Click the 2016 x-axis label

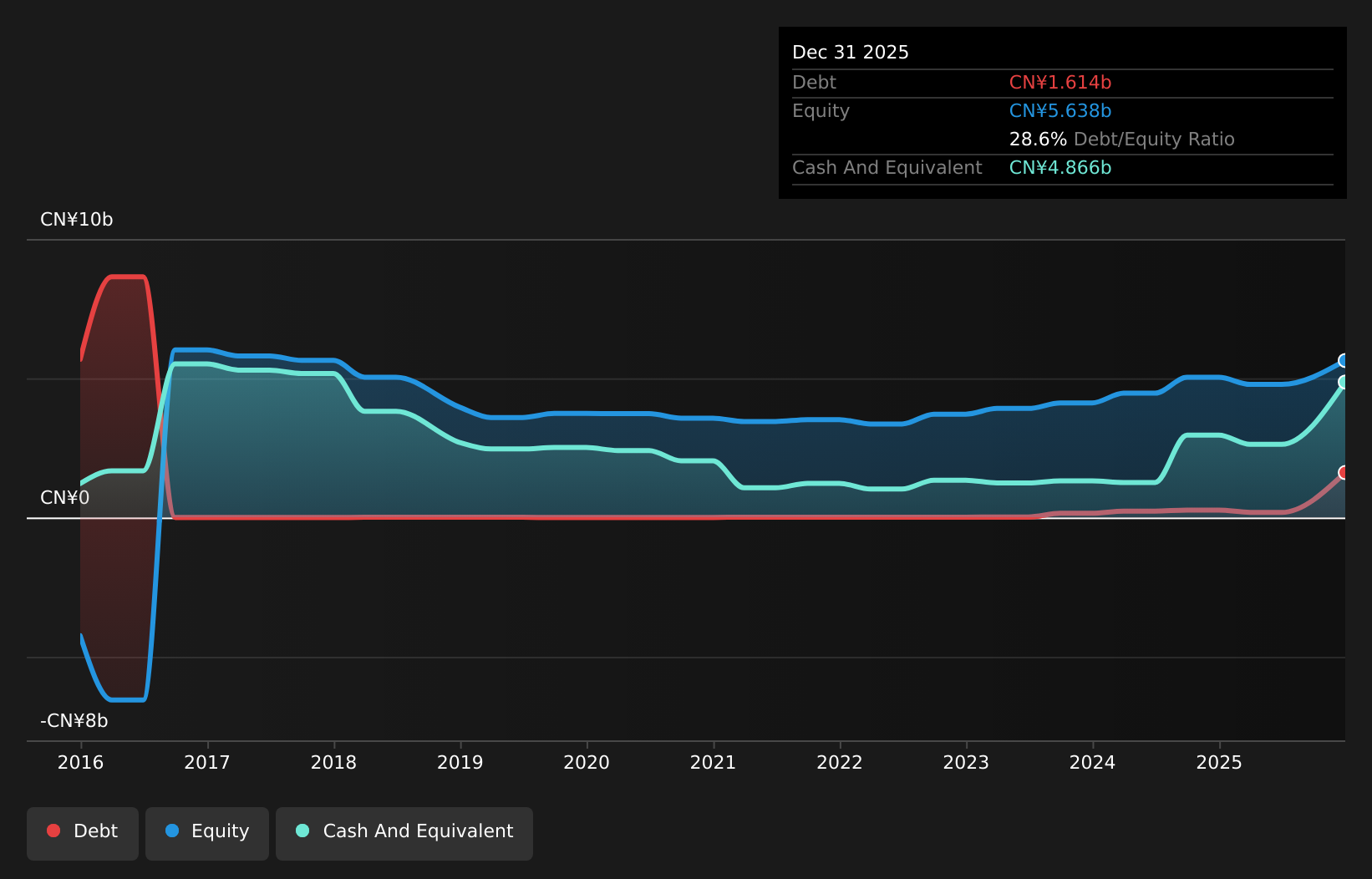(x=80, y=763)
